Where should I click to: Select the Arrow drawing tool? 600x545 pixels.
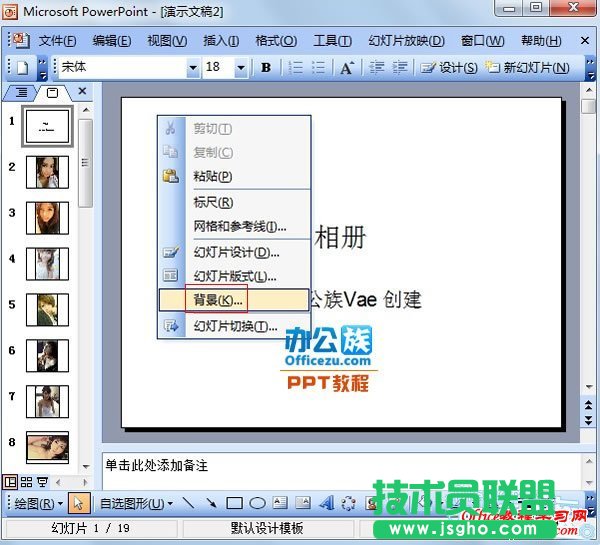click(x=211, y=503)
